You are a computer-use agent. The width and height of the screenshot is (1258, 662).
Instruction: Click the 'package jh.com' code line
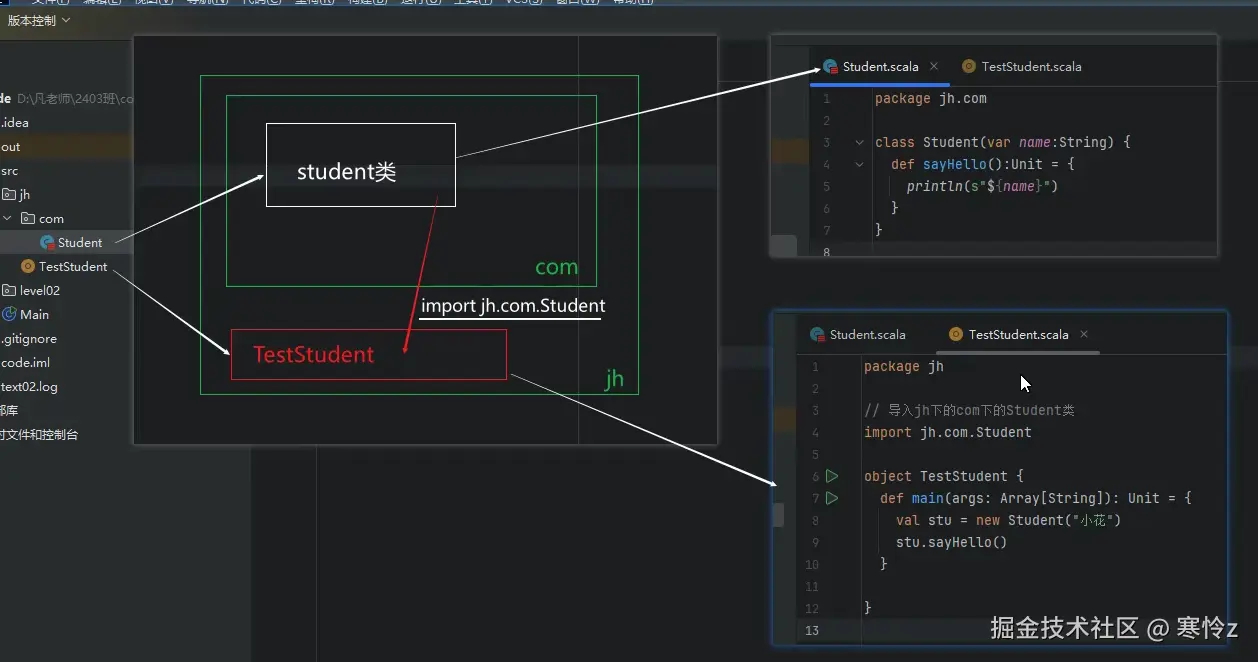pyautogui.click(x=930, y=98)
